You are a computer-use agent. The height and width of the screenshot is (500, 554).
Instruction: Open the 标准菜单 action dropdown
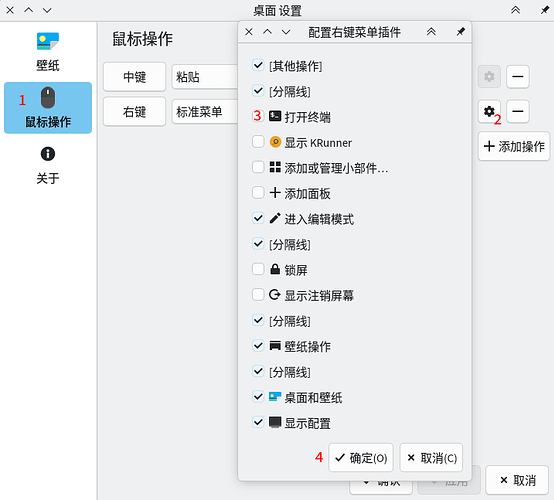coord(205,112)
